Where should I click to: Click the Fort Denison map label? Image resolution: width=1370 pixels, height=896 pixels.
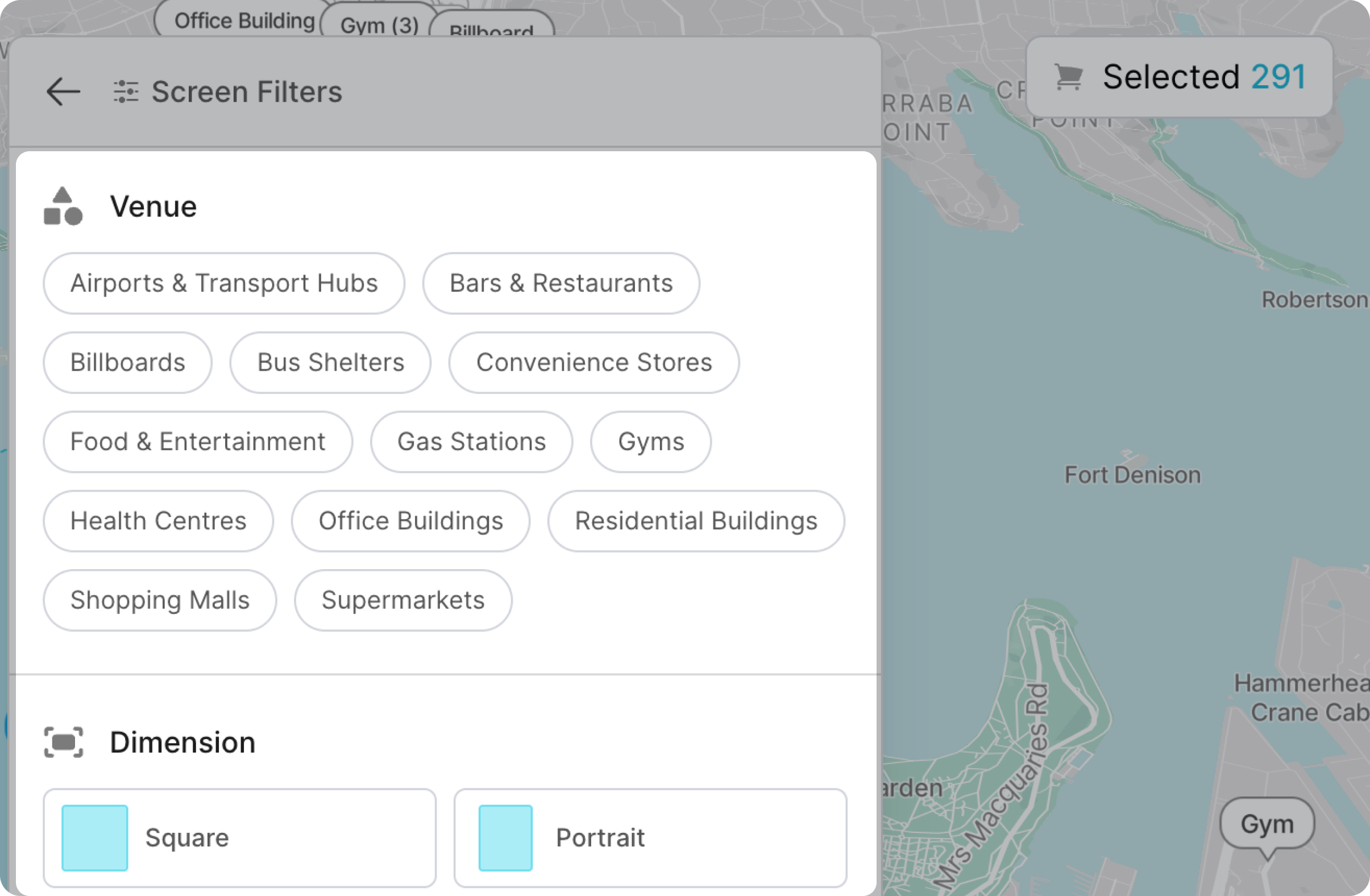pos(1132,475)
